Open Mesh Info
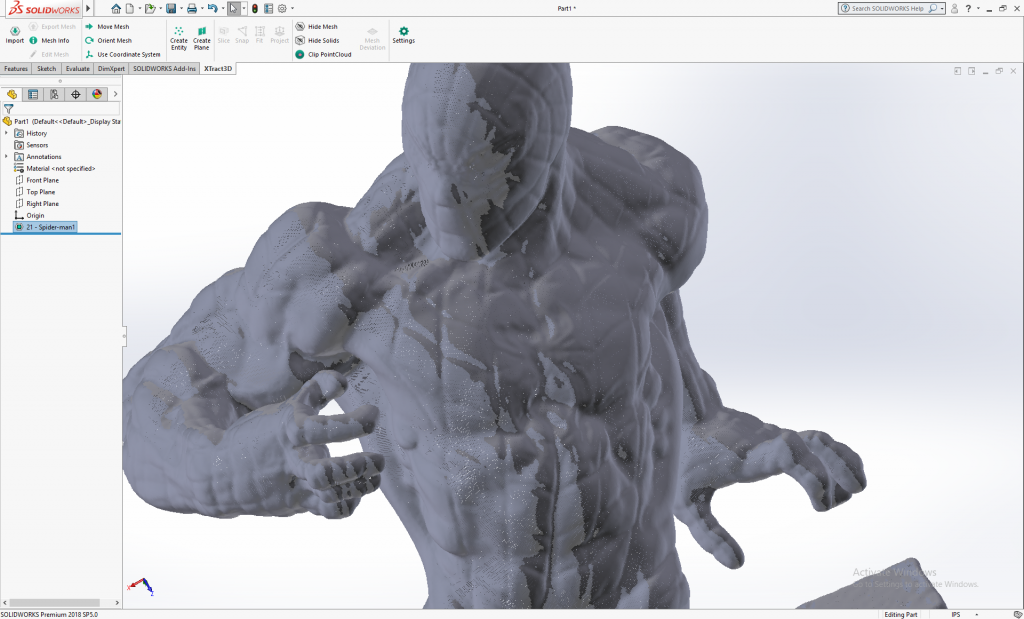1024x619 pixels. click(49, 40)
